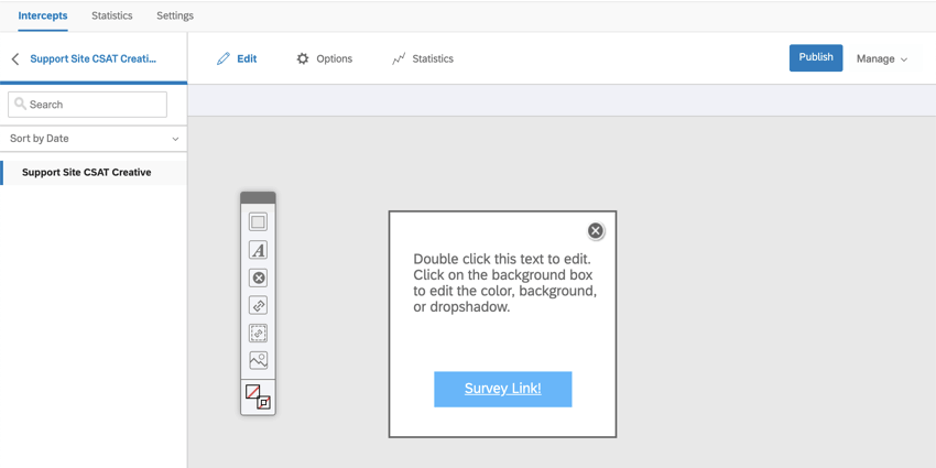Add a box element from the toolbar
The width and height of the screenshot is (936, 468).
click(x=258, y=223)
